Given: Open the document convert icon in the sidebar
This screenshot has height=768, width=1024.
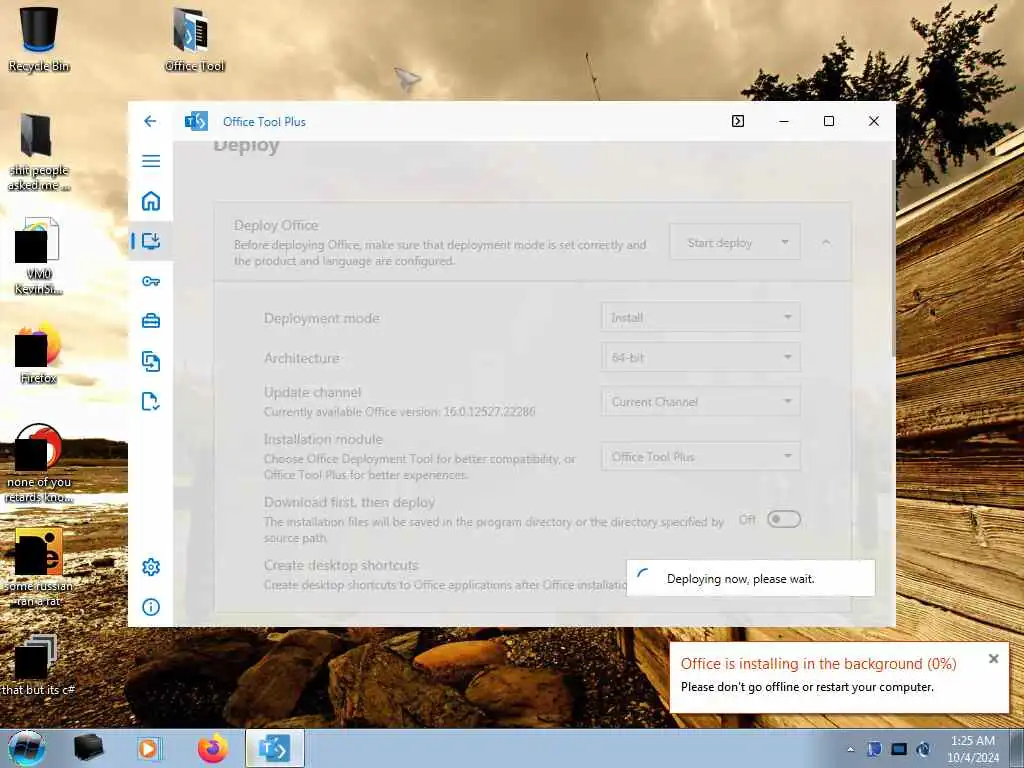Looking at the screenshot, I should [151, 361].
